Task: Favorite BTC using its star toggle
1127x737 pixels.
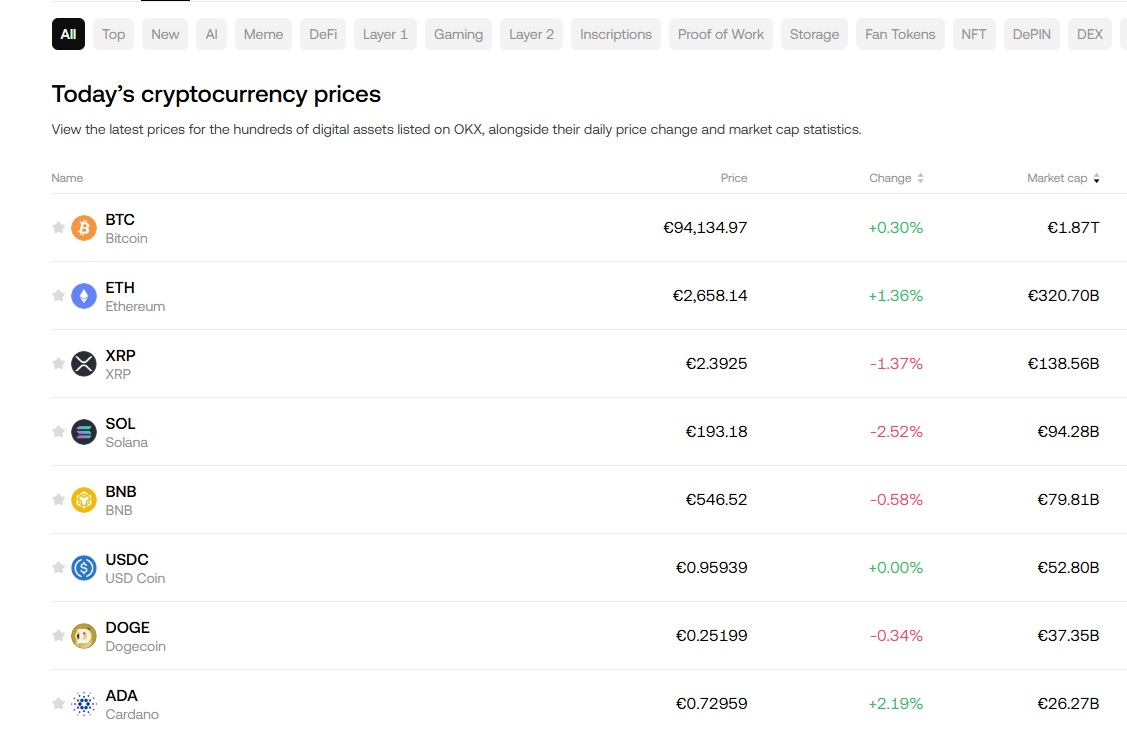Action: 58,227
